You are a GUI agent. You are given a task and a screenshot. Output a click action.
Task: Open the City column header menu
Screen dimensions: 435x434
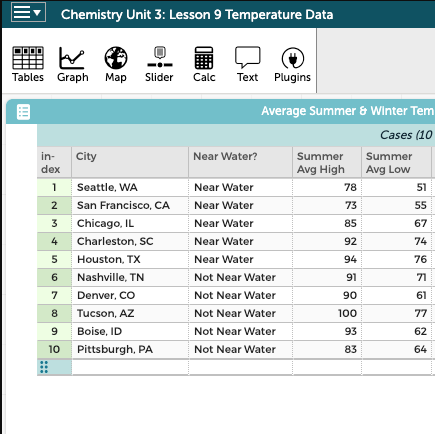130,162
